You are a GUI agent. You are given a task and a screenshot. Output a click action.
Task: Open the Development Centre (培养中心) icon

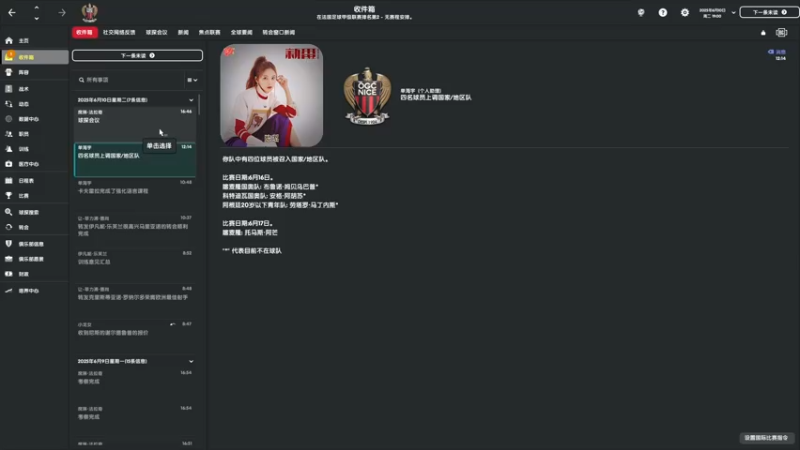(x=9, y=291)
